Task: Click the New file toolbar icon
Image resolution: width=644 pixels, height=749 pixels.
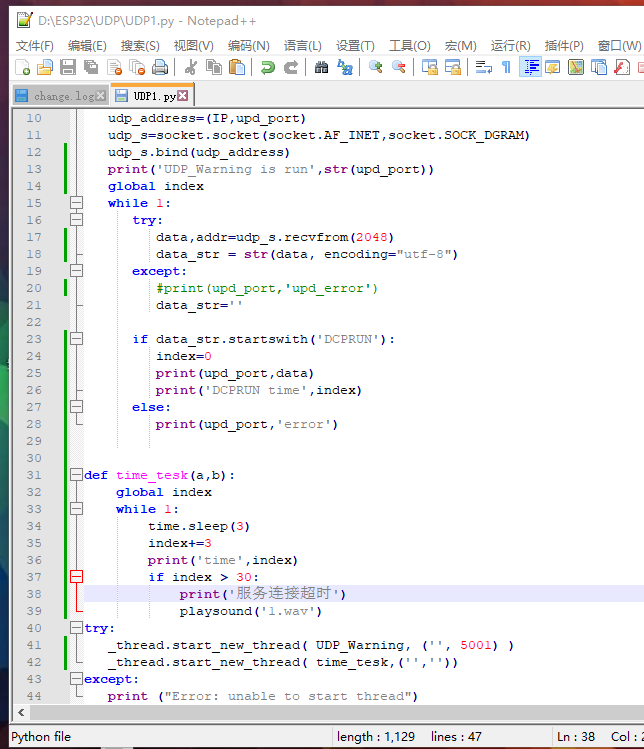Action: click(x=22, y=68)
